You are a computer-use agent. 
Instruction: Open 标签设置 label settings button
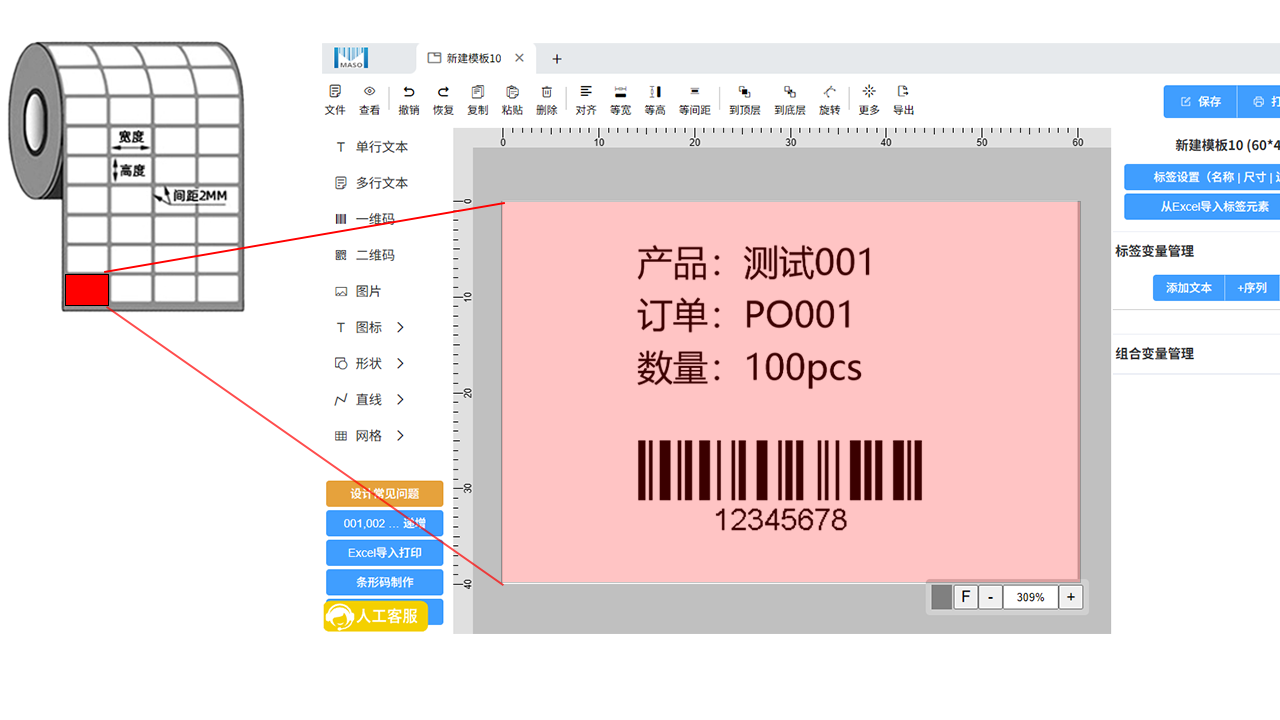click(1202, 177)
